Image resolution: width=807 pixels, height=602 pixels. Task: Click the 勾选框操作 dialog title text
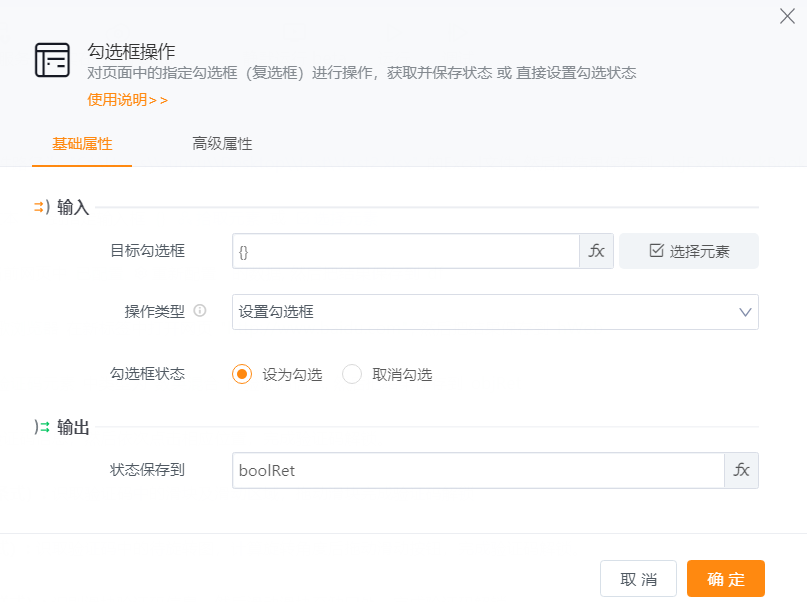132,51
